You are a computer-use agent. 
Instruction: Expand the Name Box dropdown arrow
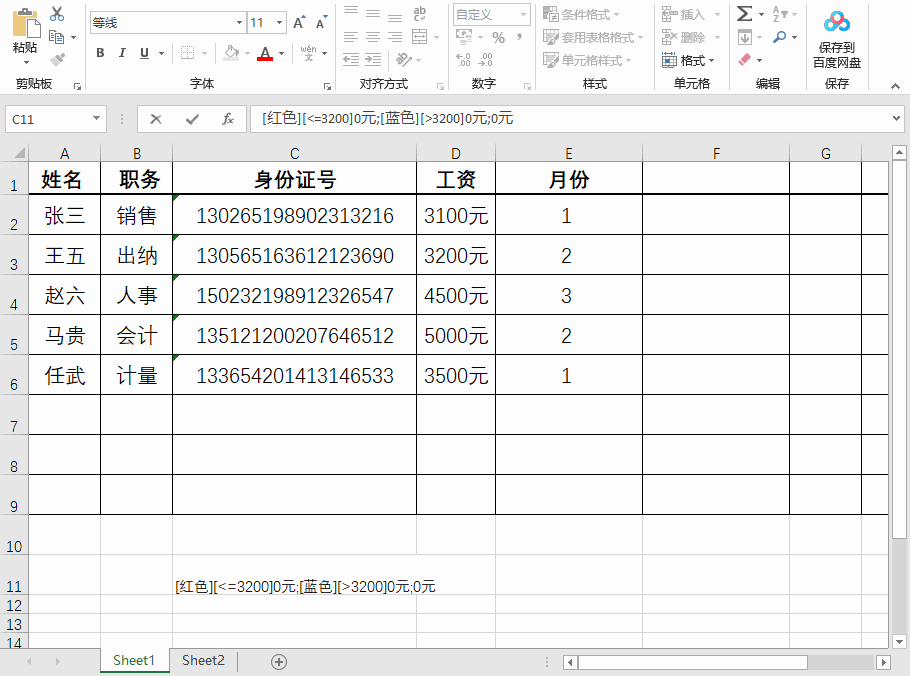96,119
